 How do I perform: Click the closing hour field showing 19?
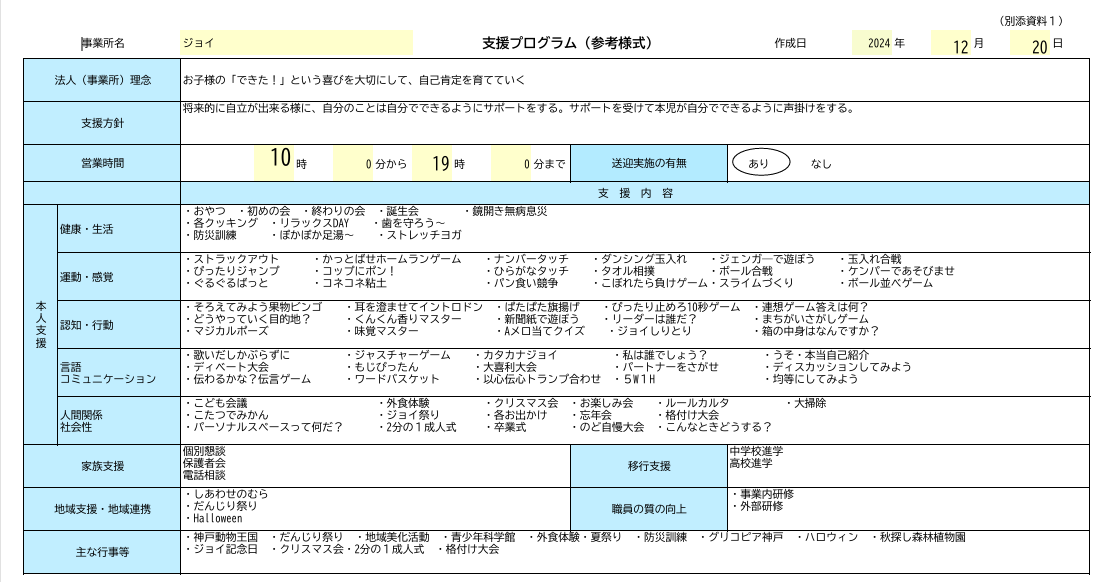[x=433, y=162]
